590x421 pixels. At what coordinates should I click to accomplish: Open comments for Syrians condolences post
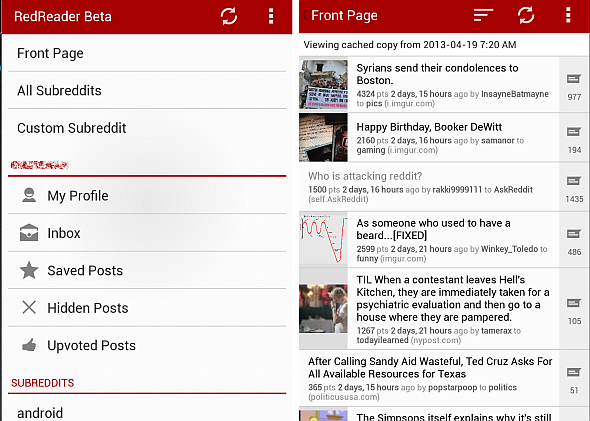coord(574,84)
